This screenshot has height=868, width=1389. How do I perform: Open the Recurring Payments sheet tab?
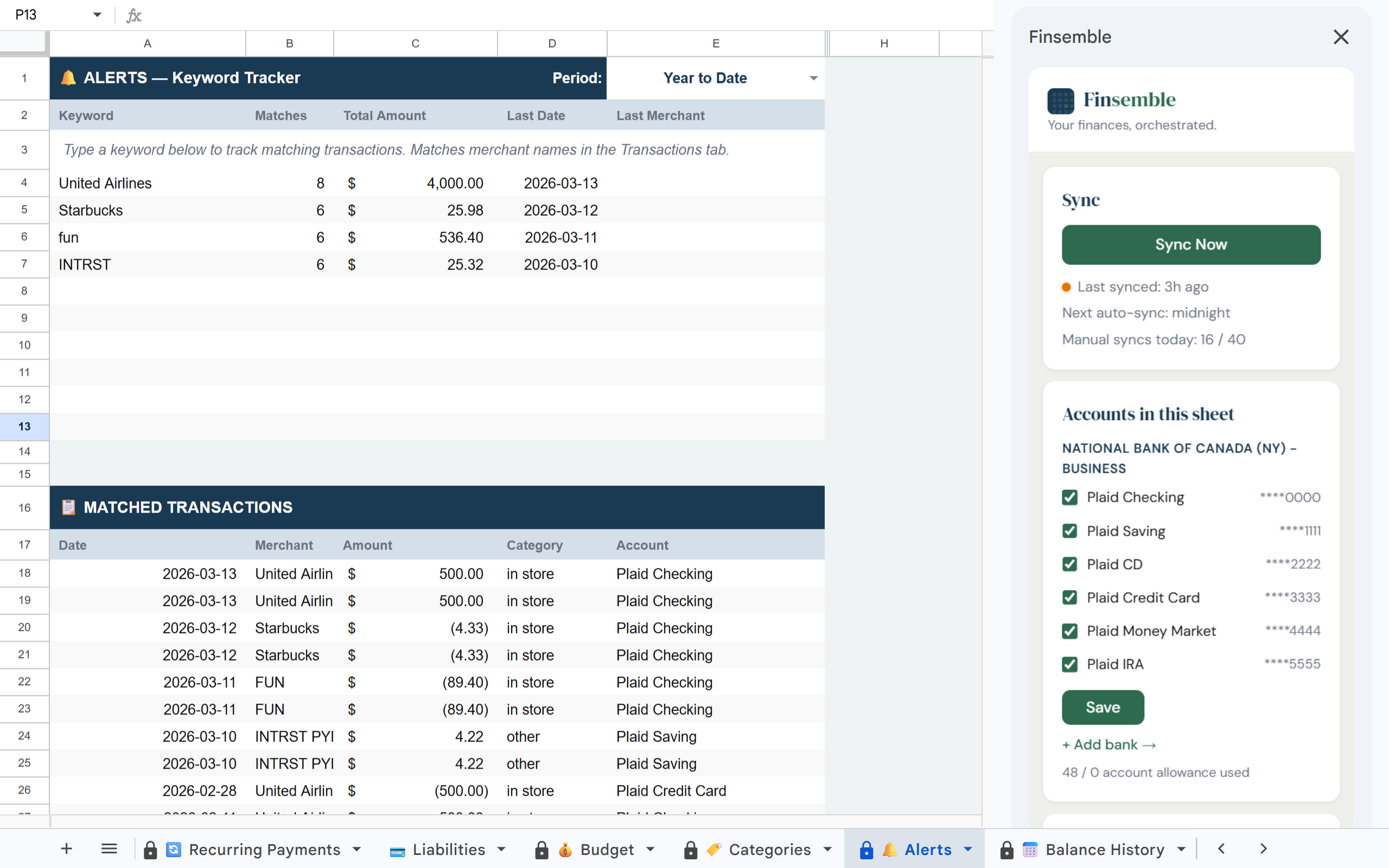pos(264,849)
